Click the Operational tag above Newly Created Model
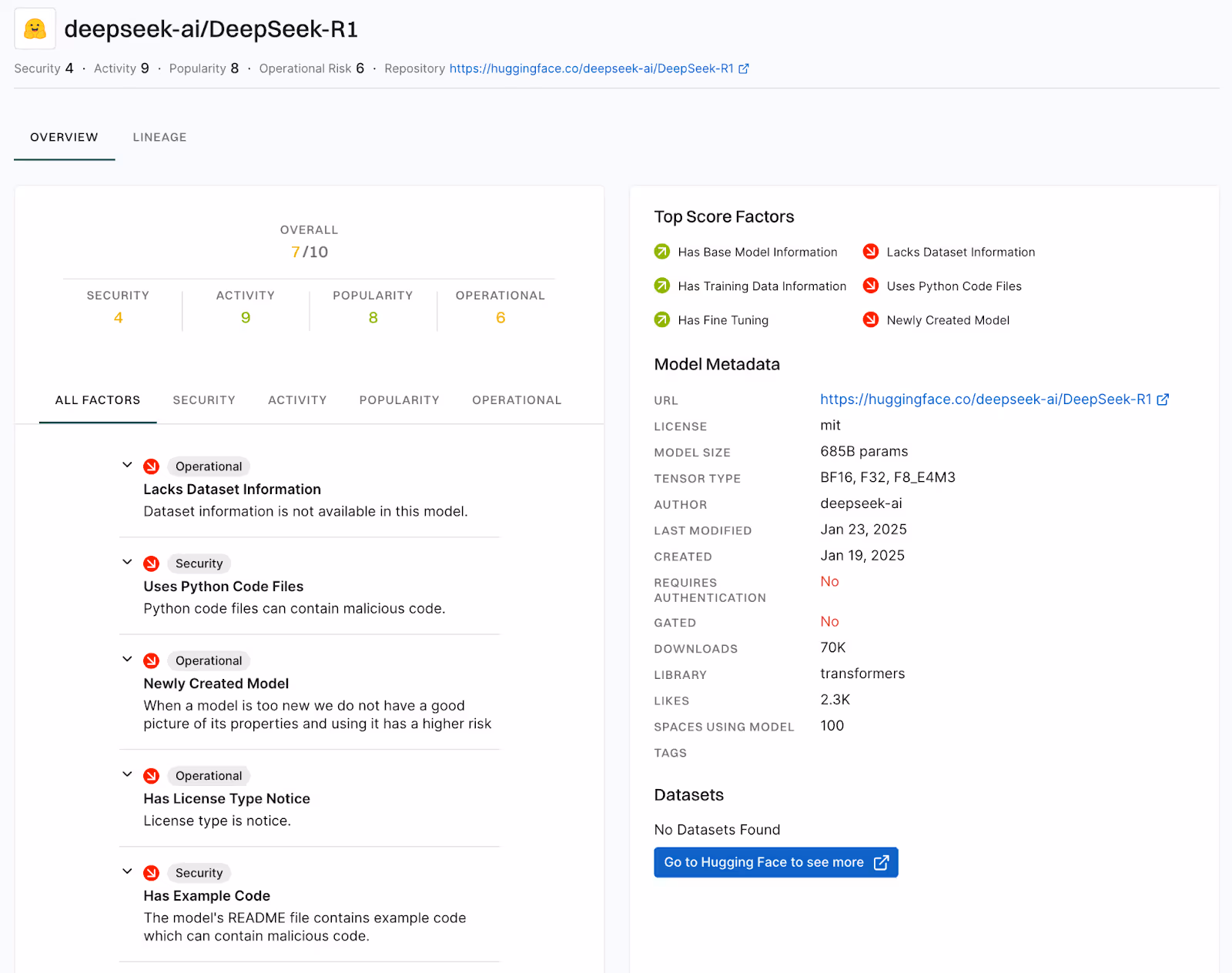The width and height of the screenshot is (1232, 973). (209, 660)
